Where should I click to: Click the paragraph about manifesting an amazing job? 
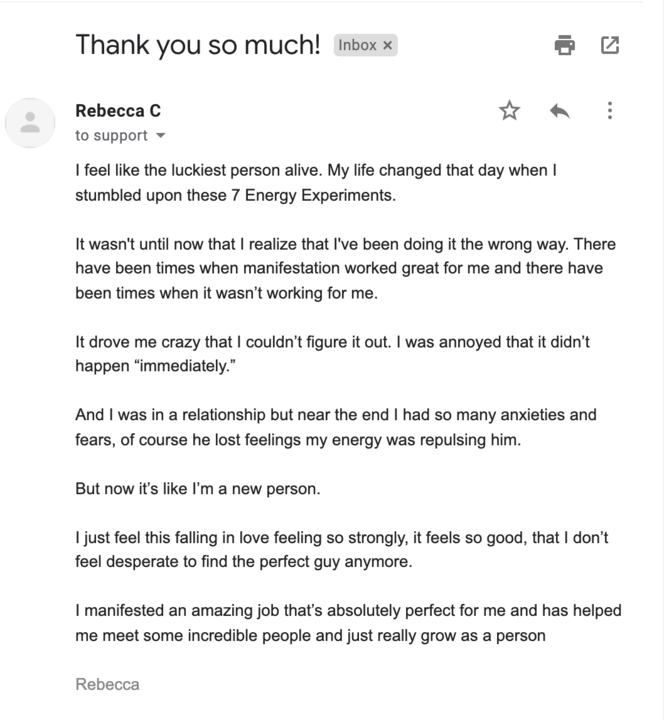coord(349,623)
